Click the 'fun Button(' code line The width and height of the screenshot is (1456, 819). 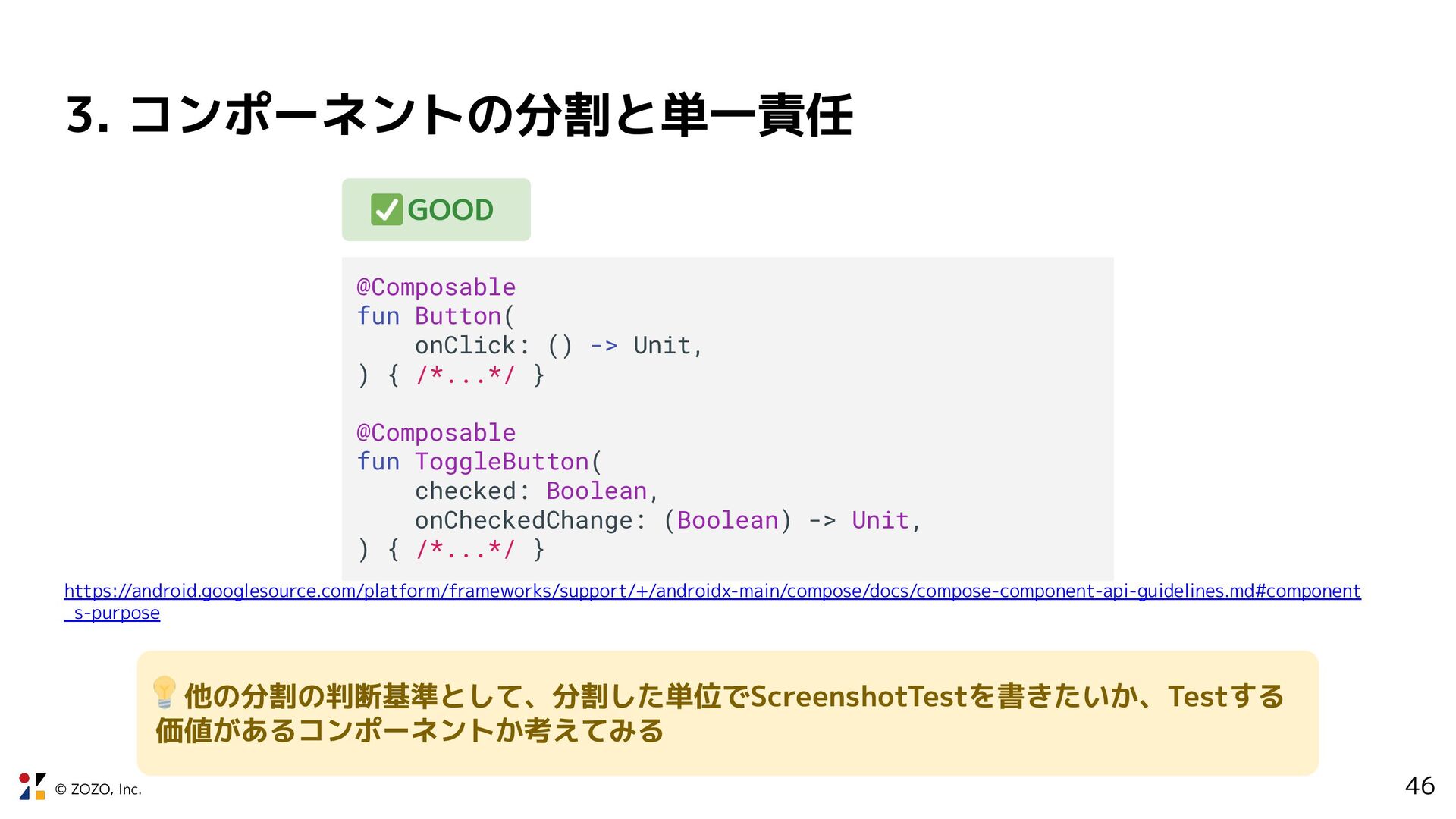tap(435, 316)
